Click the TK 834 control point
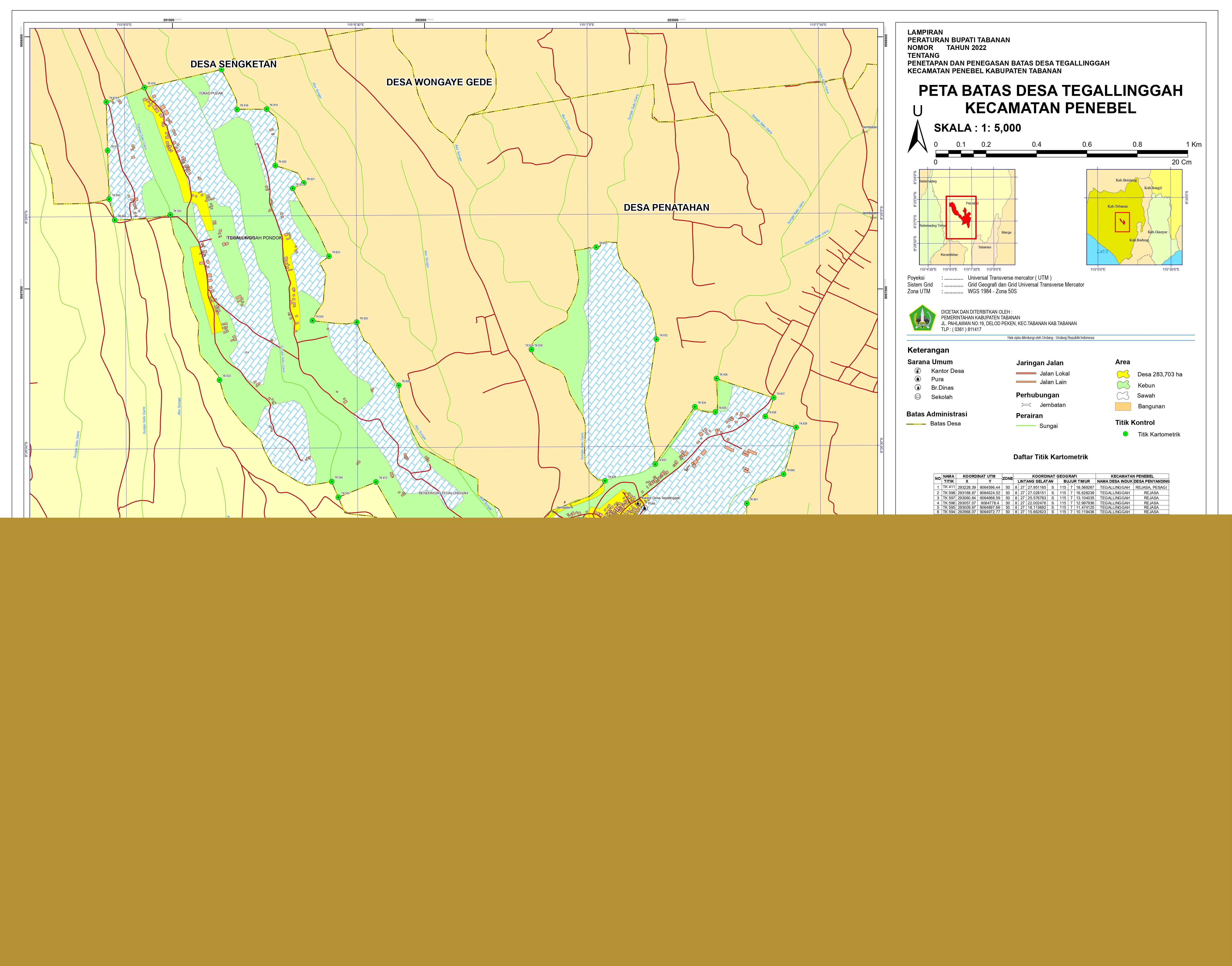Viewport: 1232px width, 966px height. click(x=695, y=407)
